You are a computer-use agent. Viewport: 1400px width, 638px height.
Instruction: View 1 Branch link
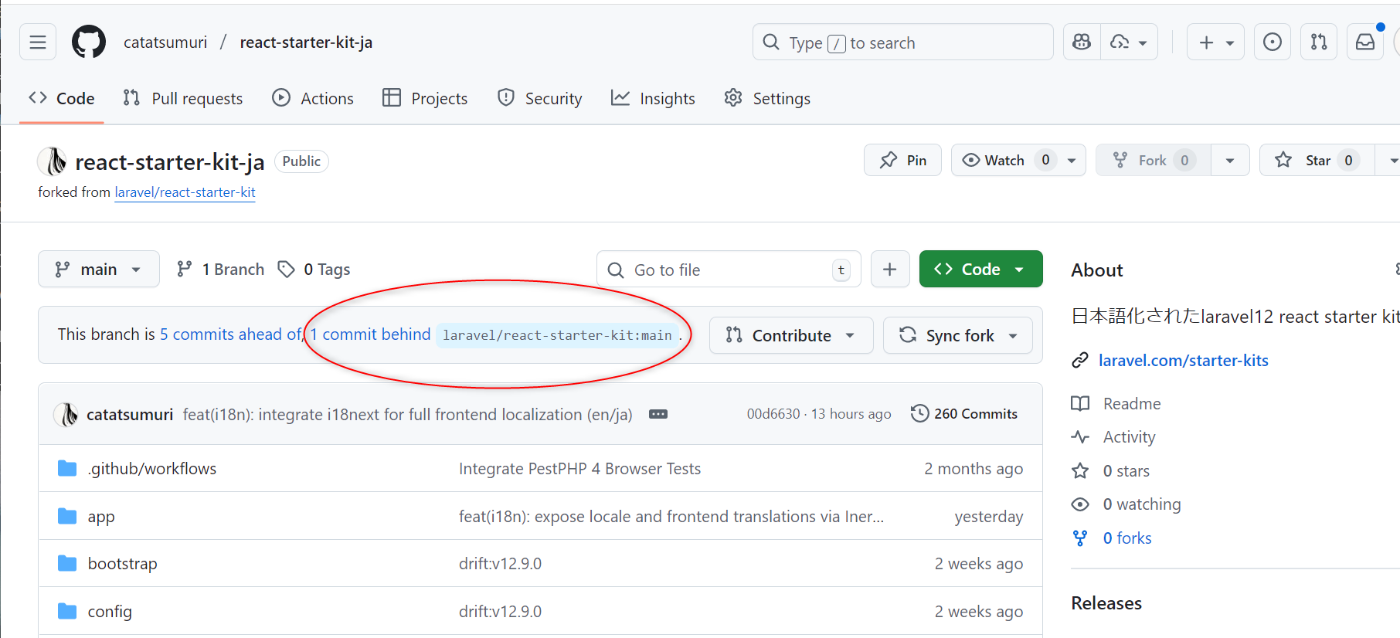(x=220, y=269)
